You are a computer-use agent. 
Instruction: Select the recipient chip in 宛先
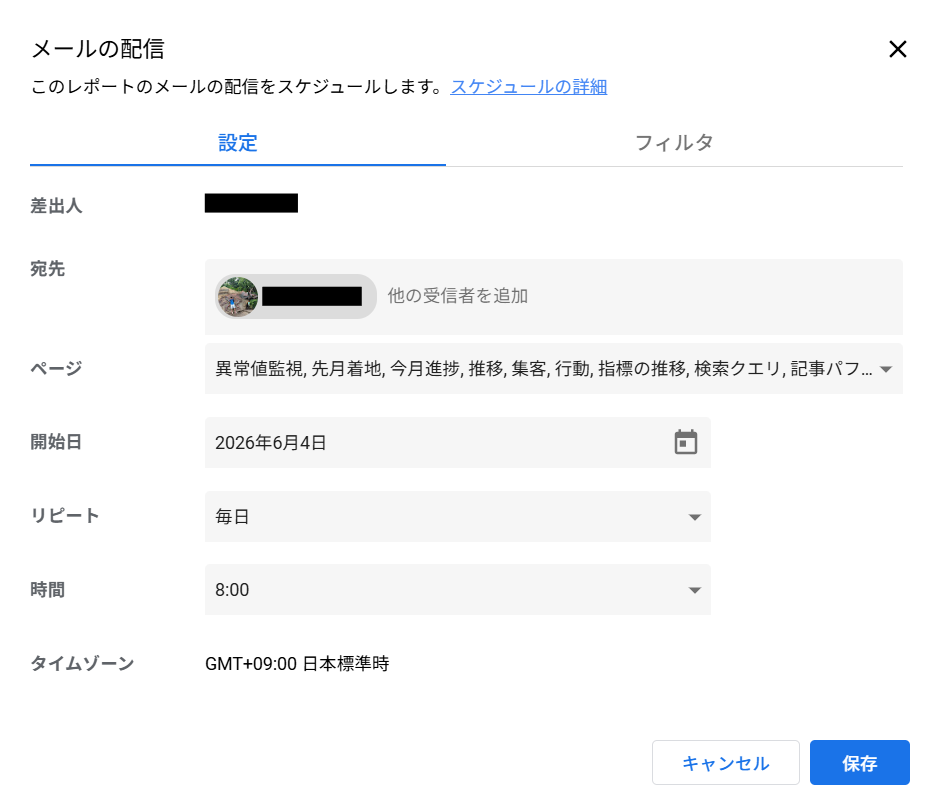296,296
